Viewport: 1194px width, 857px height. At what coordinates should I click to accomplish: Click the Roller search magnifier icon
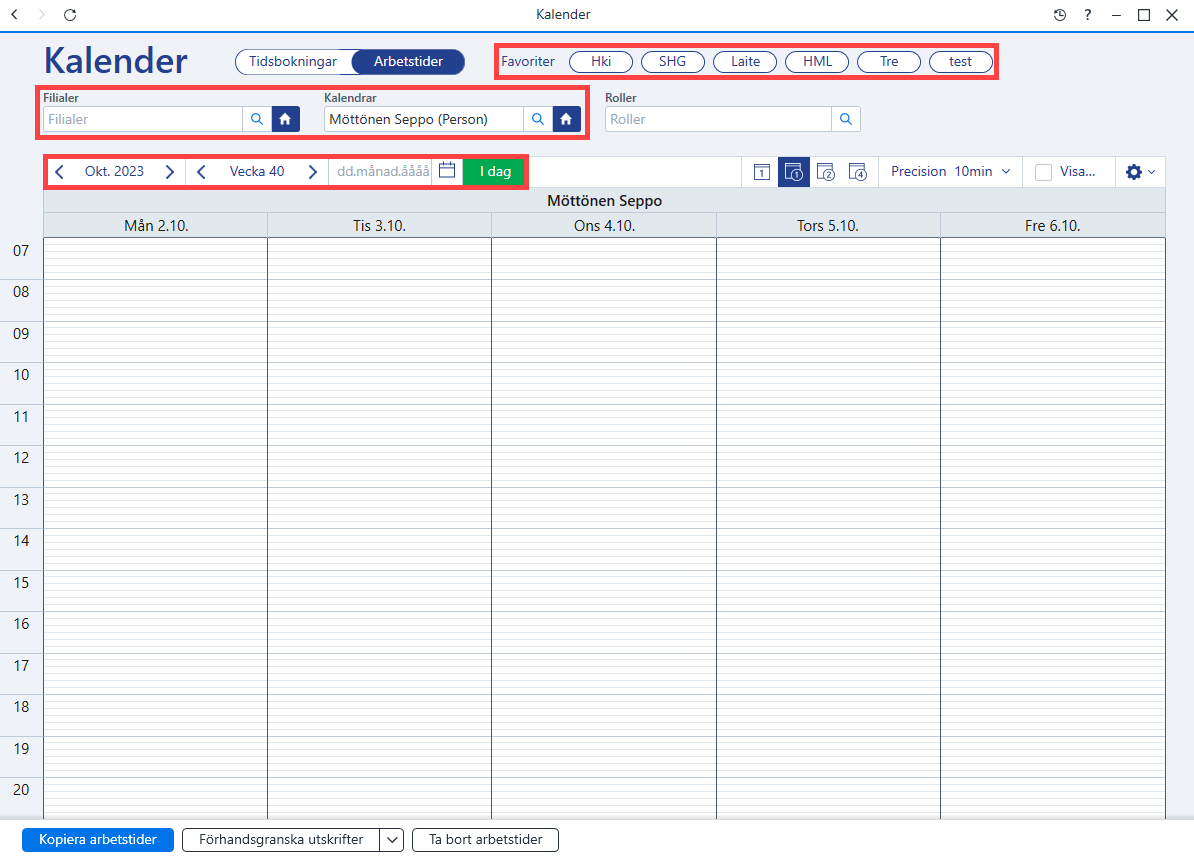click(846, 119)
